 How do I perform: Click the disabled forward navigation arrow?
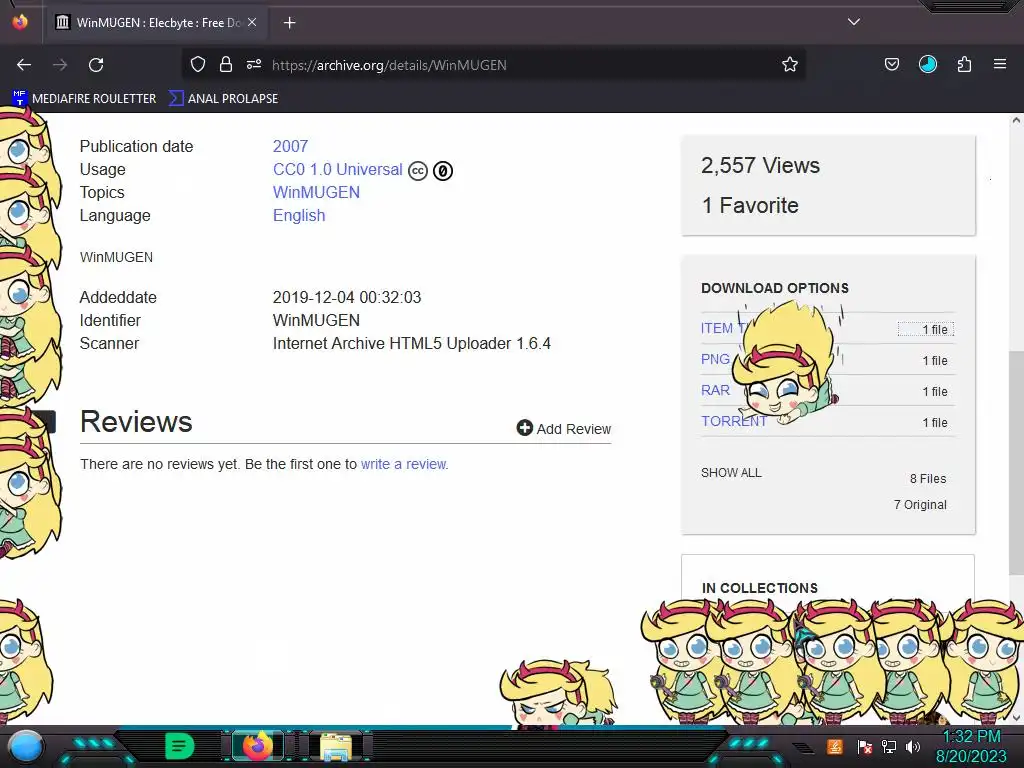(x=60, y=65)
